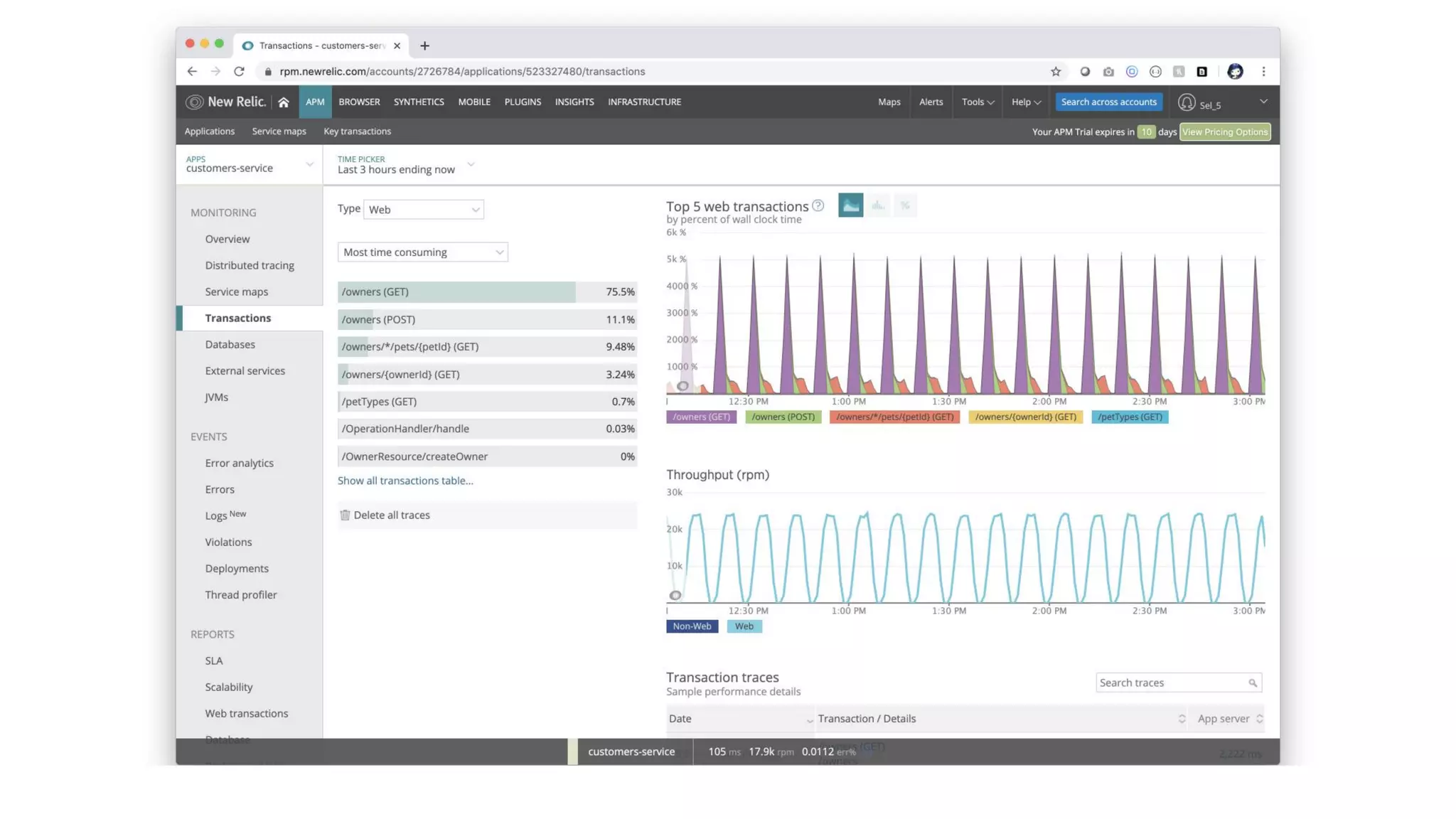
Task: Open Databases in the monitoring sidebar
Action: [x=230, y=344]
